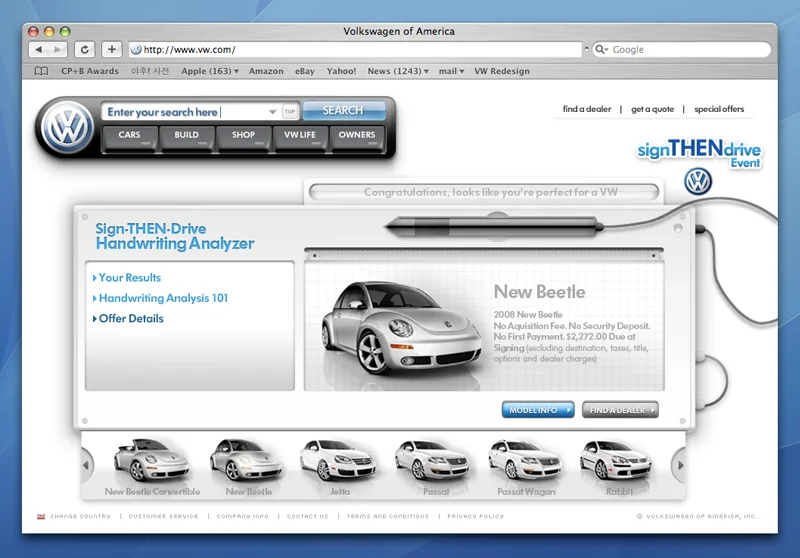This screenshot has width=800, height=558.
Task: Click the large silver New Beetle image
Action: pos(401,327)
